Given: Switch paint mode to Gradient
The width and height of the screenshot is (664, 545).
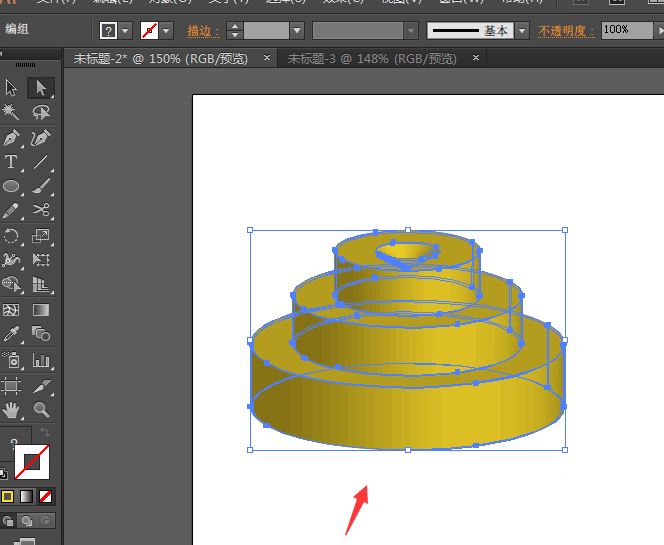Looking at the screenshot, I should pyautogui.click(x=27, y=496).
